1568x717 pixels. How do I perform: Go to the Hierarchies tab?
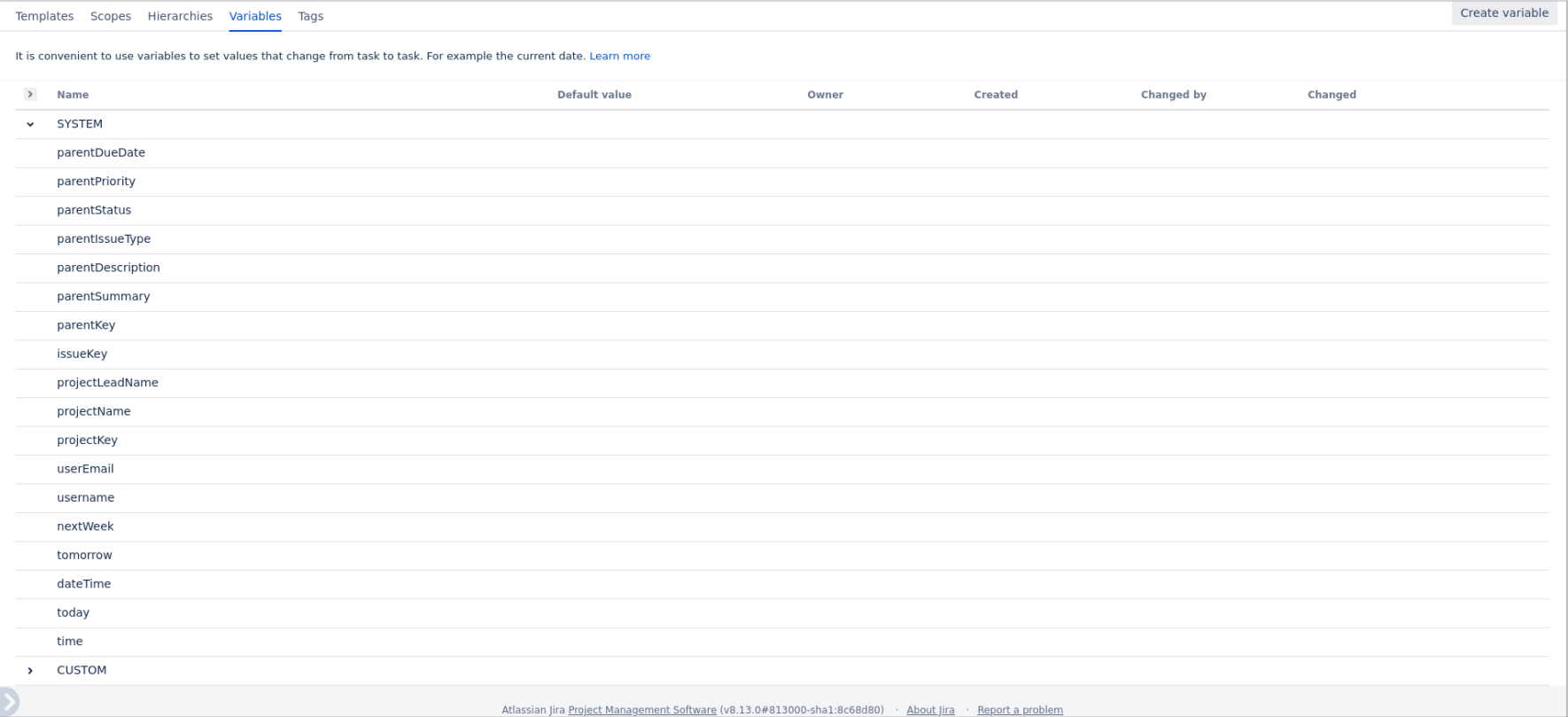180,16
